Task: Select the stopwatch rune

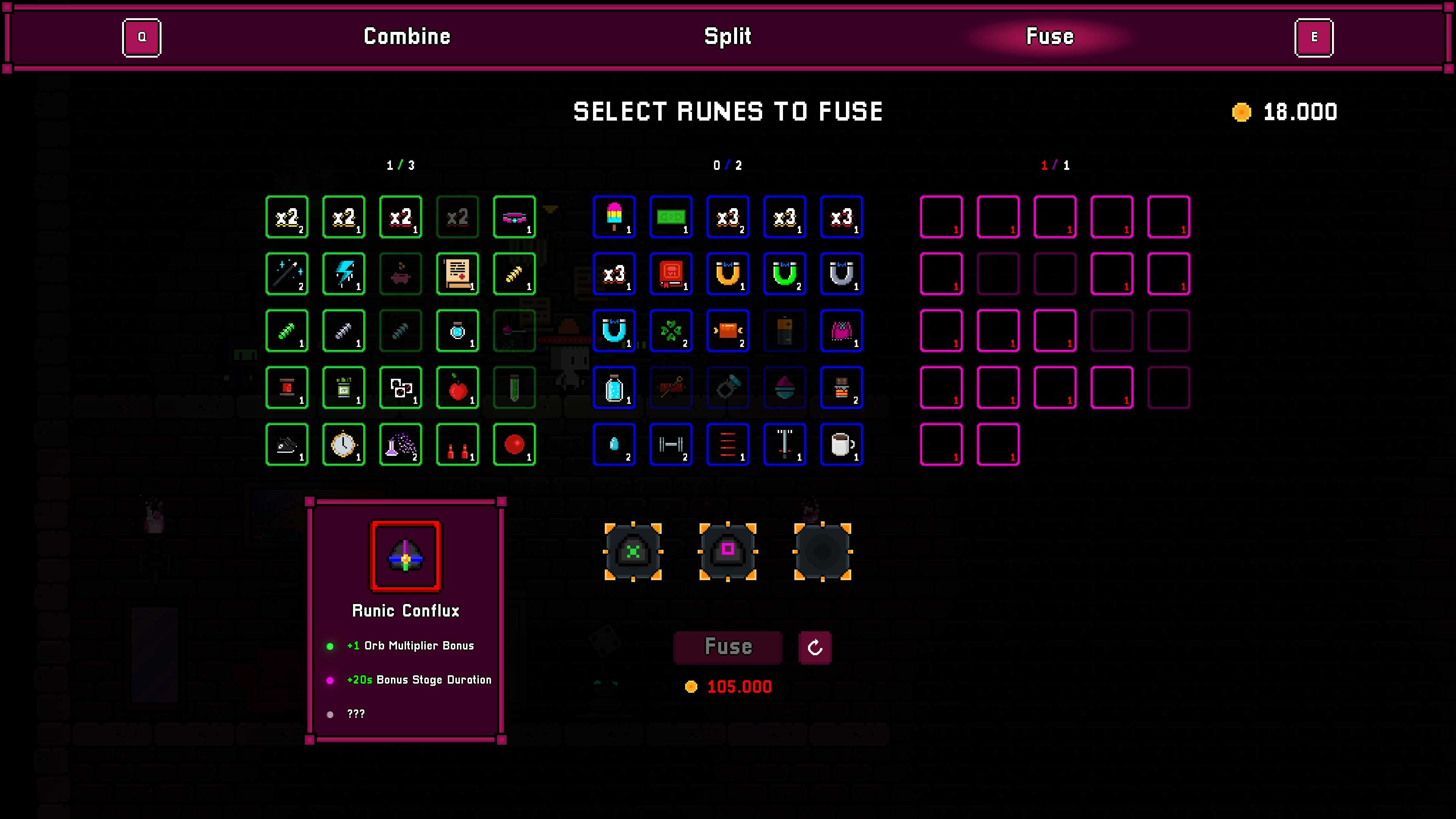Action: pos(344,444)
